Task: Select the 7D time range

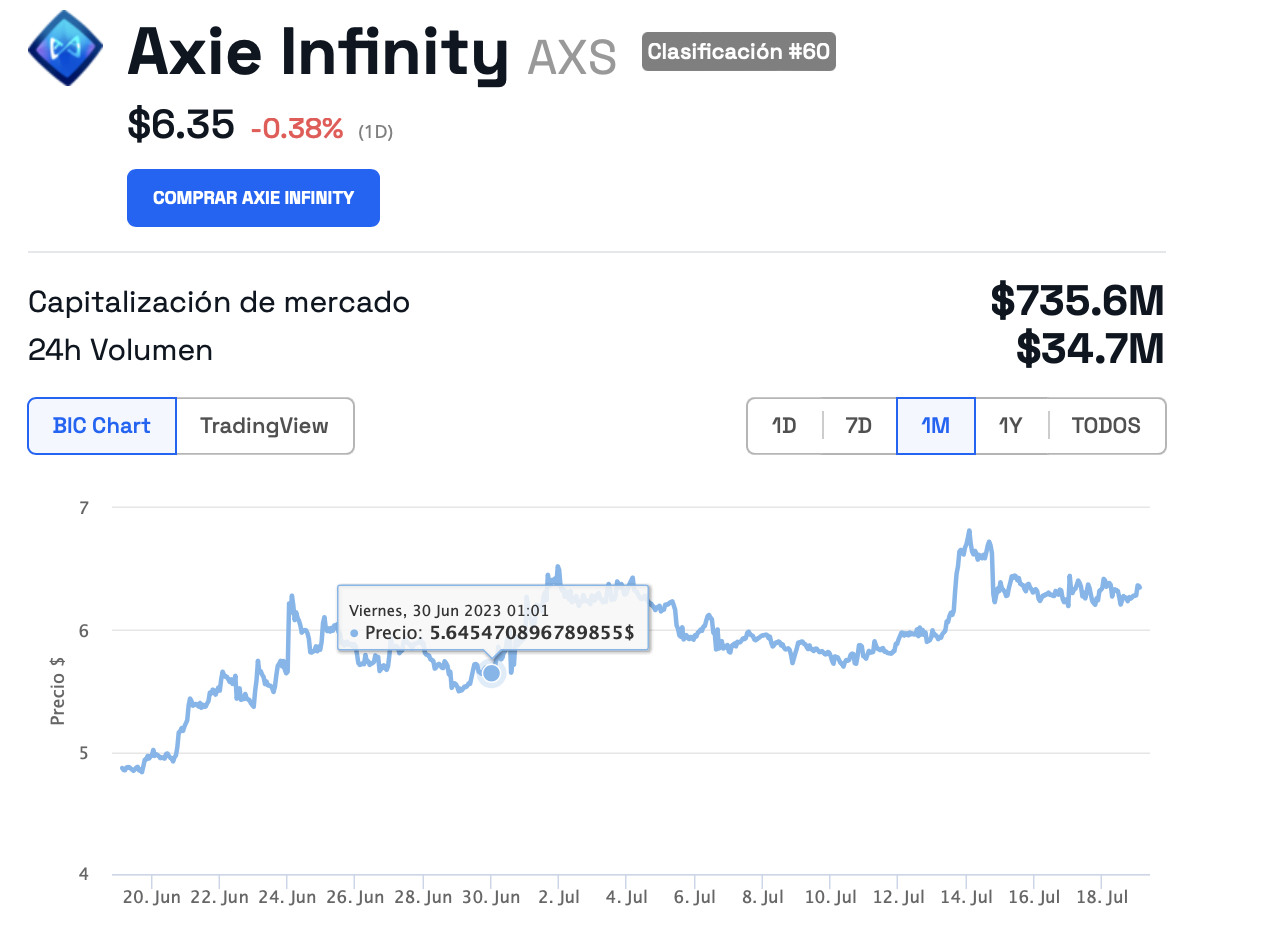Action: pos(858,426)
